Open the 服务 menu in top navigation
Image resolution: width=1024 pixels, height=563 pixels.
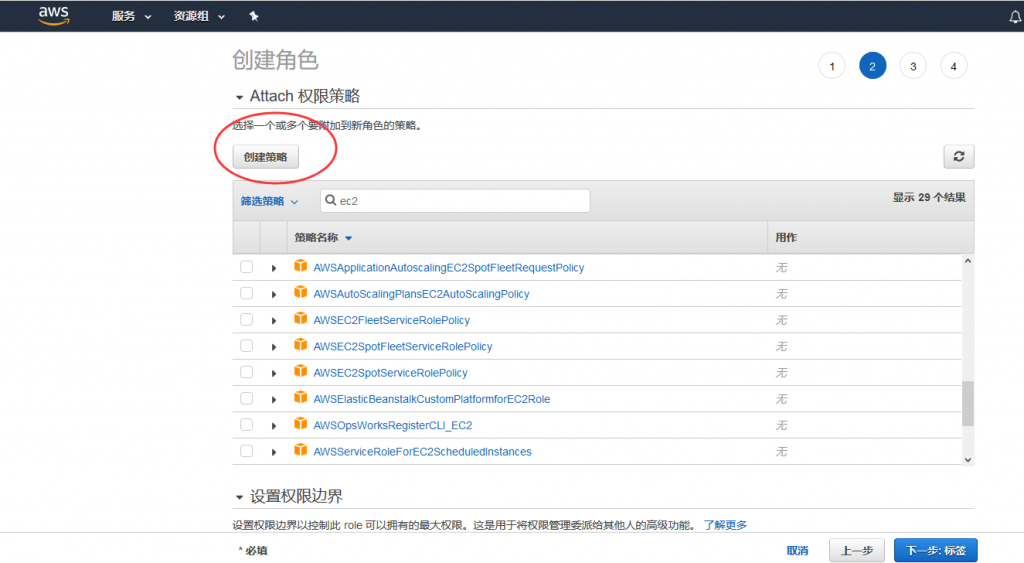pos(131,16)
